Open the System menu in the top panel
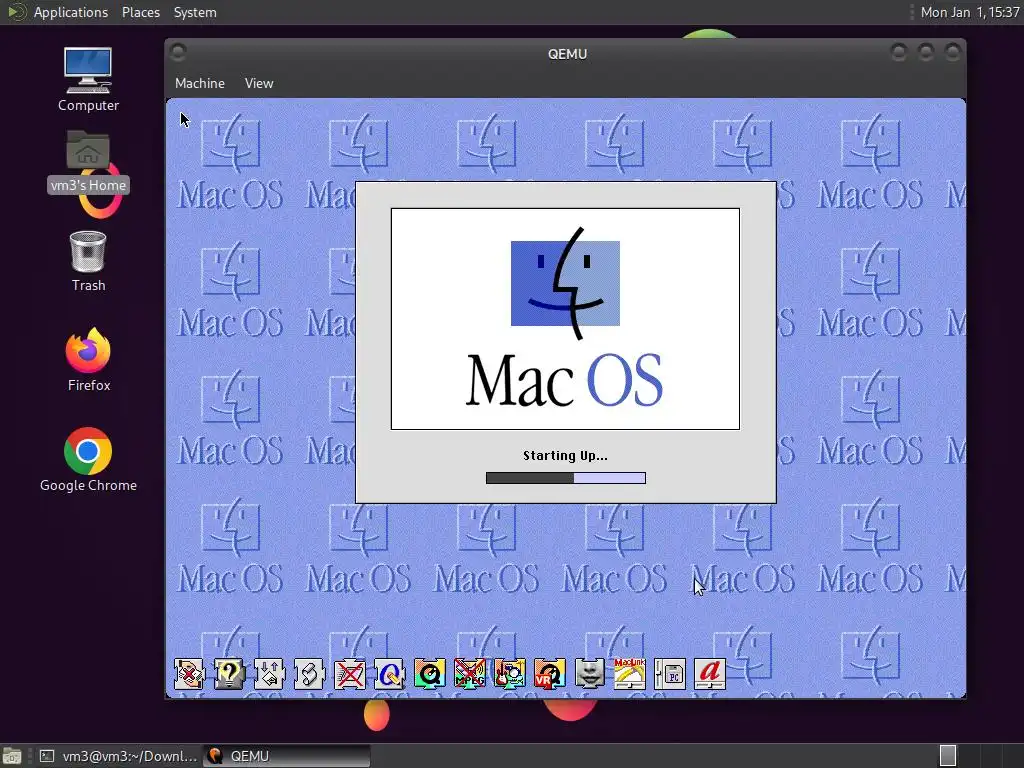 (195, 12)
